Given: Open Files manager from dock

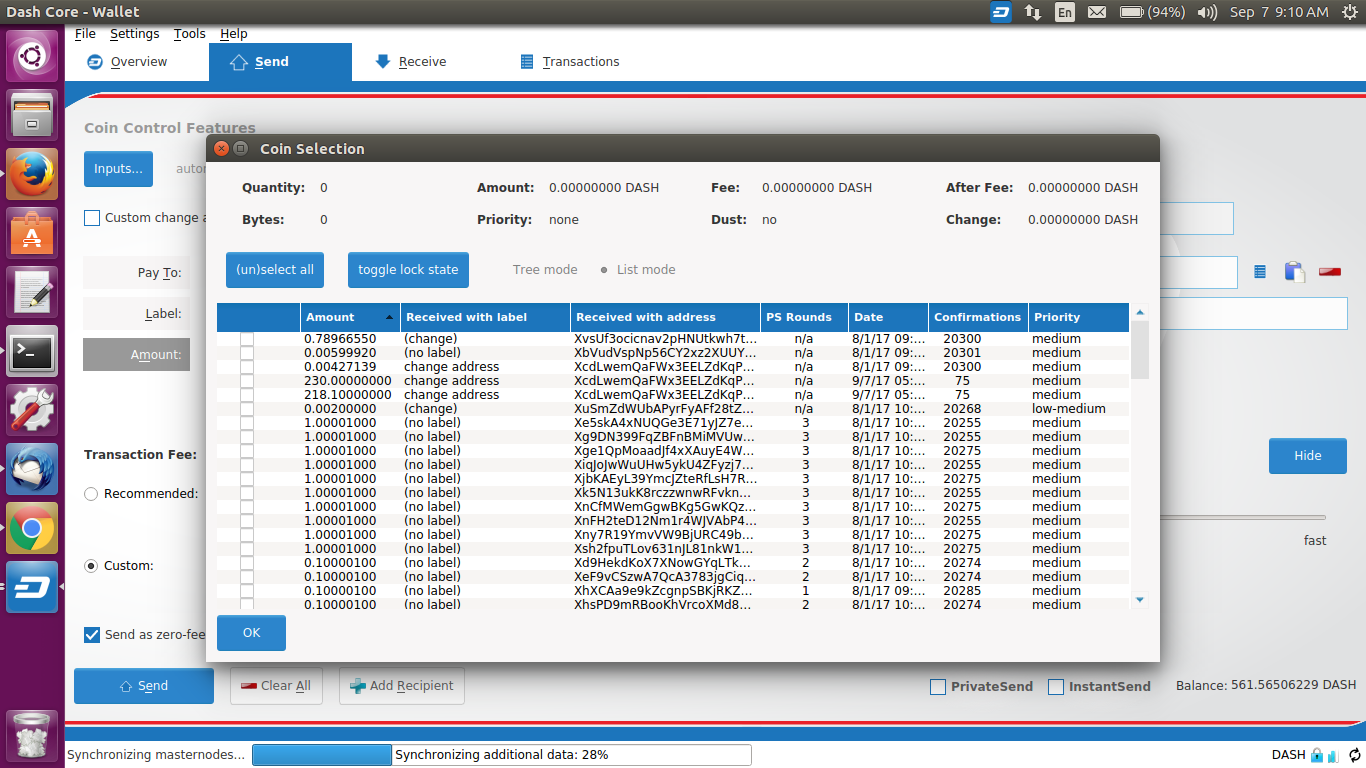Looking at the screenshot, I should point(32,114).
